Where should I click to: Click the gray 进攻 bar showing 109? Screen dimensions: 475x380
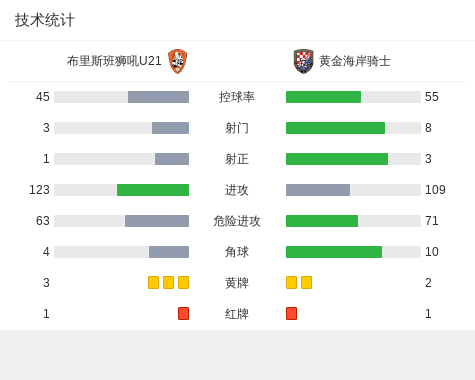[x=318, y=190]
